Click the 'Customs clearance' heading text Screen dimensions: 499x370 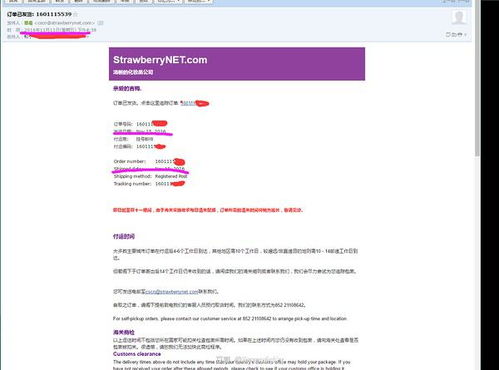pyautogui.click(x=137, y=354)
